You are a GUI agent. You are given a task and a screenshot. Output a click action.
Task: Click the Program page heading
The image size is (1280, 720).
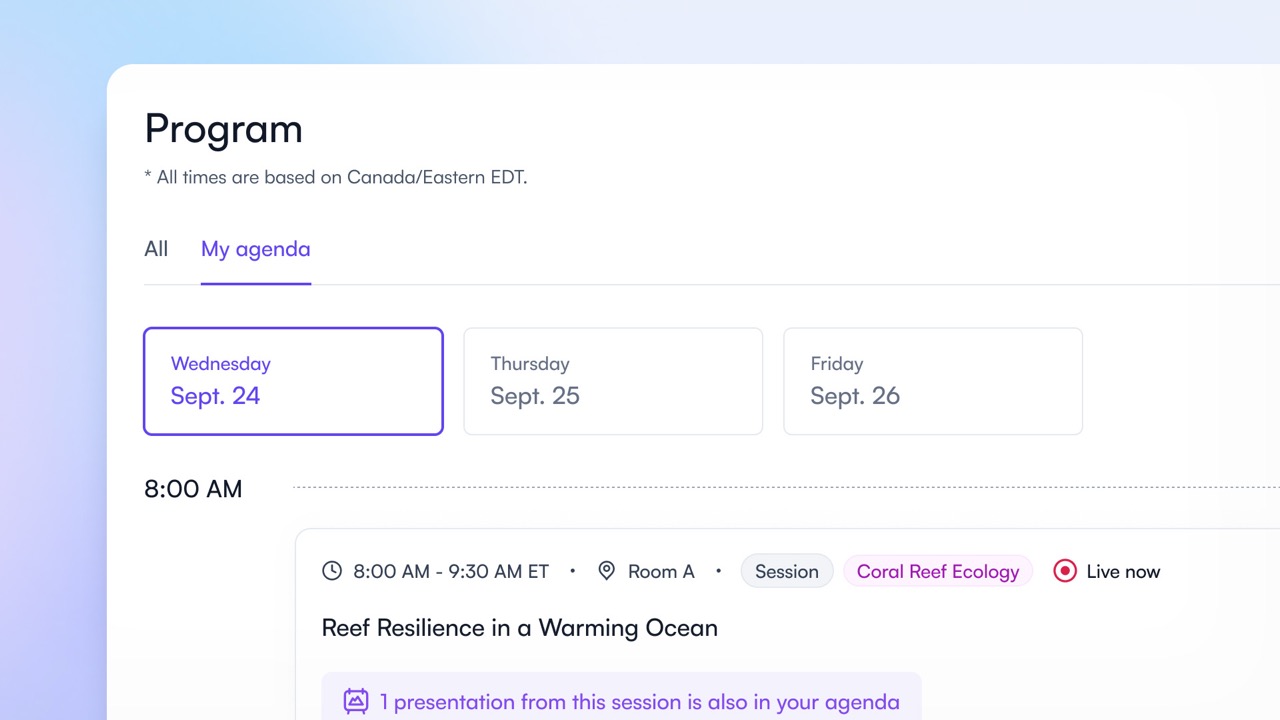click(223, 129)
